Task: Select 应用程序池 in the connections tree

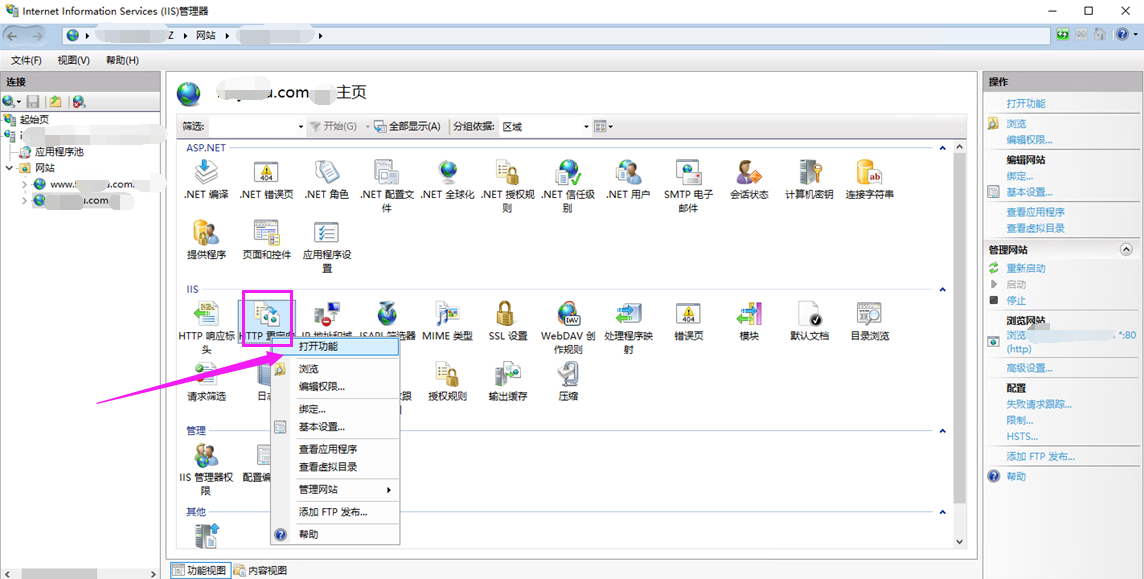Action: coord(59,152)
